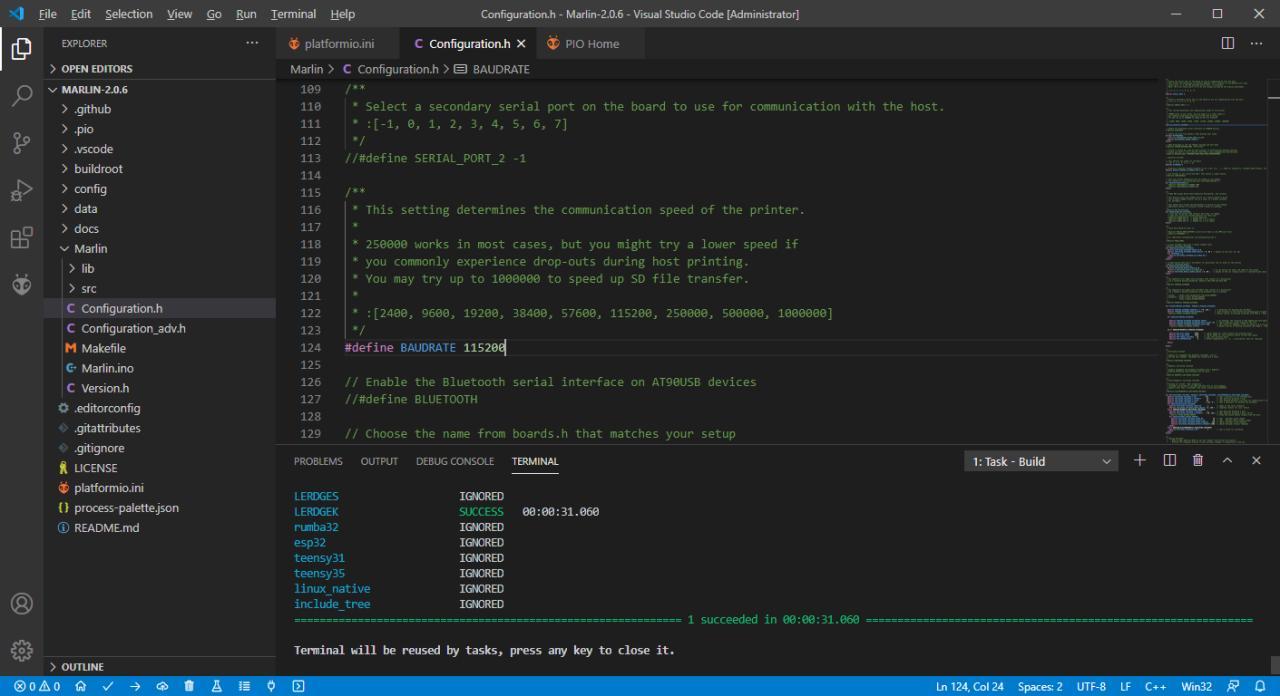Open platformio.ini in the explorer tree
Image resolution: width=1280 pixels, height=696 pixels.
(x=160, y=488)
